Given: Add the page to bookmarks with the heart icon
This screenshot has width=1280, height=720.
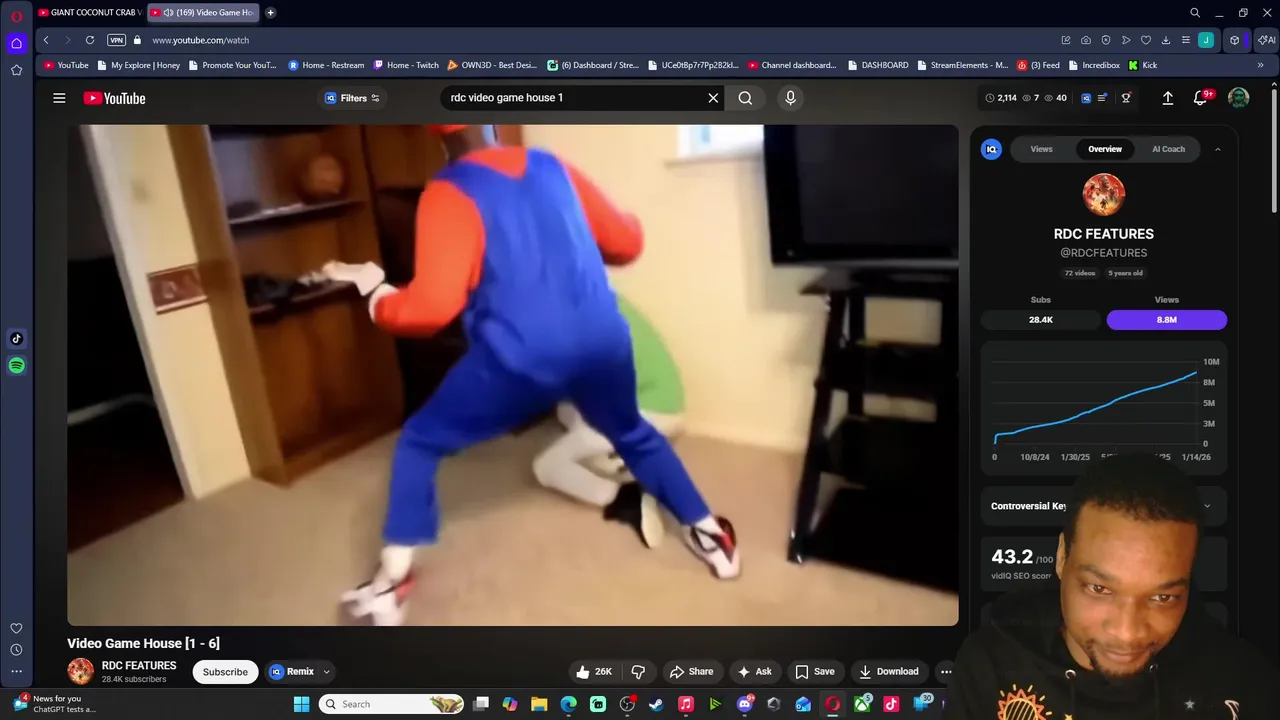Looking at the screenshot, I should point(1146,40).
